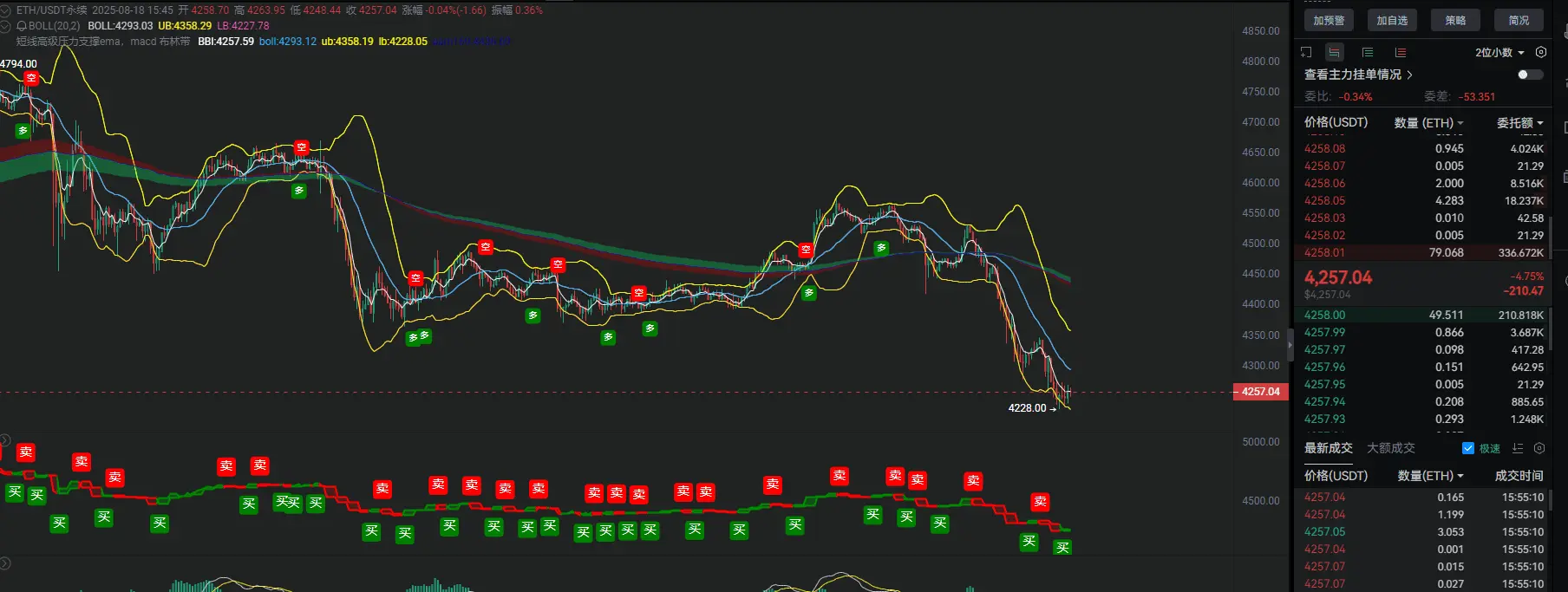
Task: Open trades panel settings hexagon icon
Action: tap(1539, 448)
